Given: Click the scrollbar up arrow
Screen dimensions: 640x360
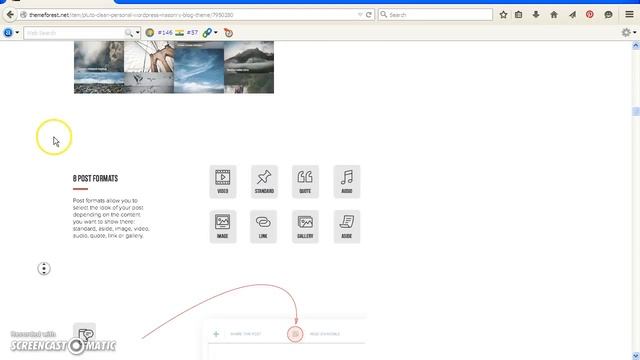Looking at the screenshot, I should pos(636,46).
